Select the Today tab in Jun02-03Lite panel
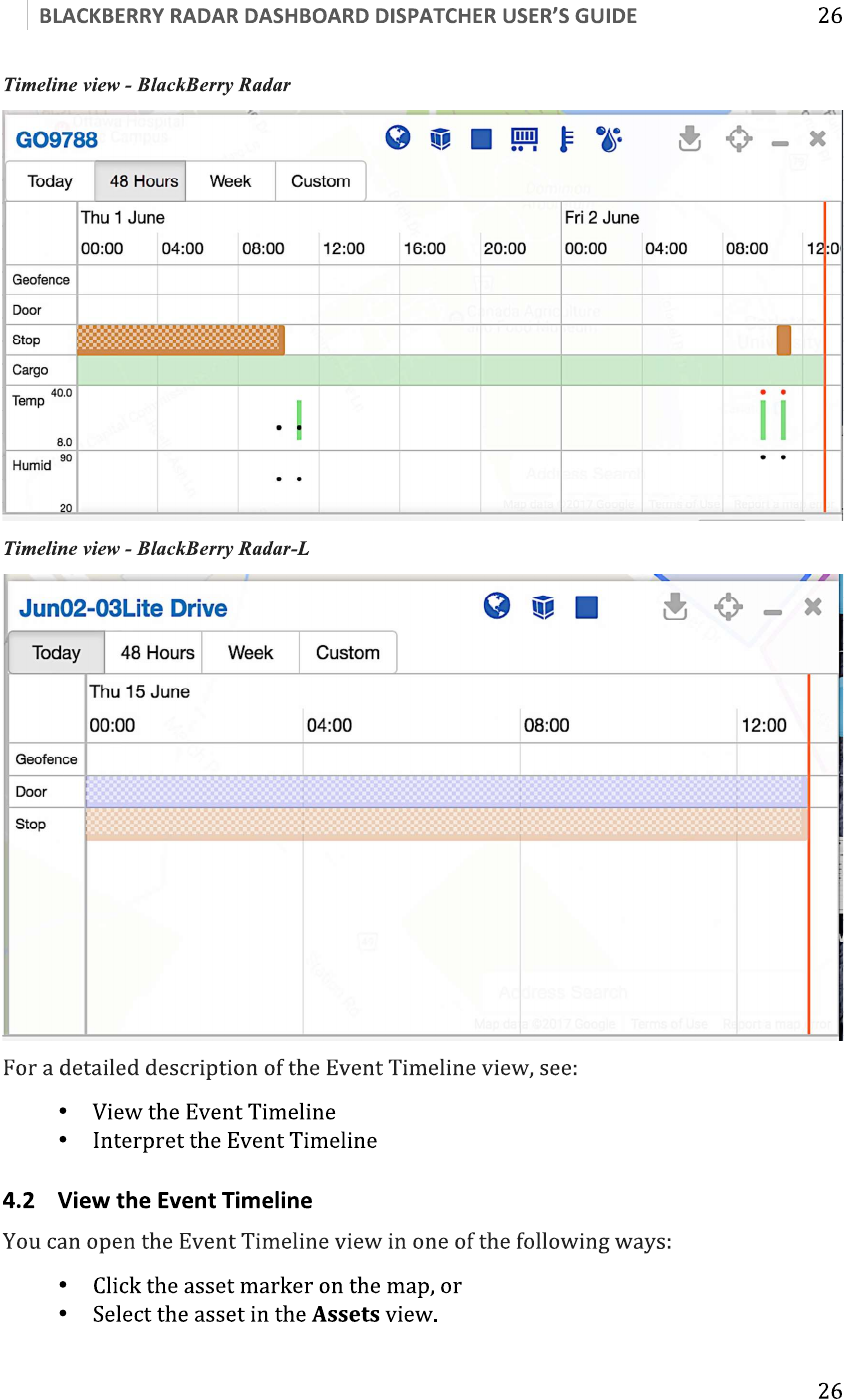The image size is (846, 1399). click(x=56, y=652)
